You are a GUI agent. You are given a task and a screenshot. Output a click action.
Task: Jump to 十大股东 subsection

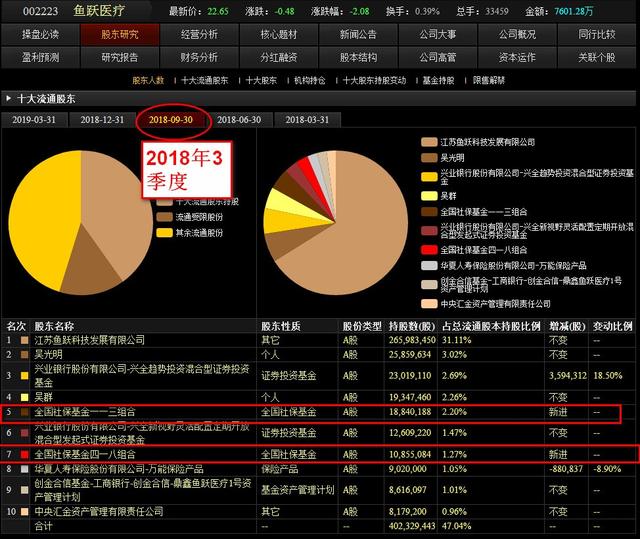[261, 80]
